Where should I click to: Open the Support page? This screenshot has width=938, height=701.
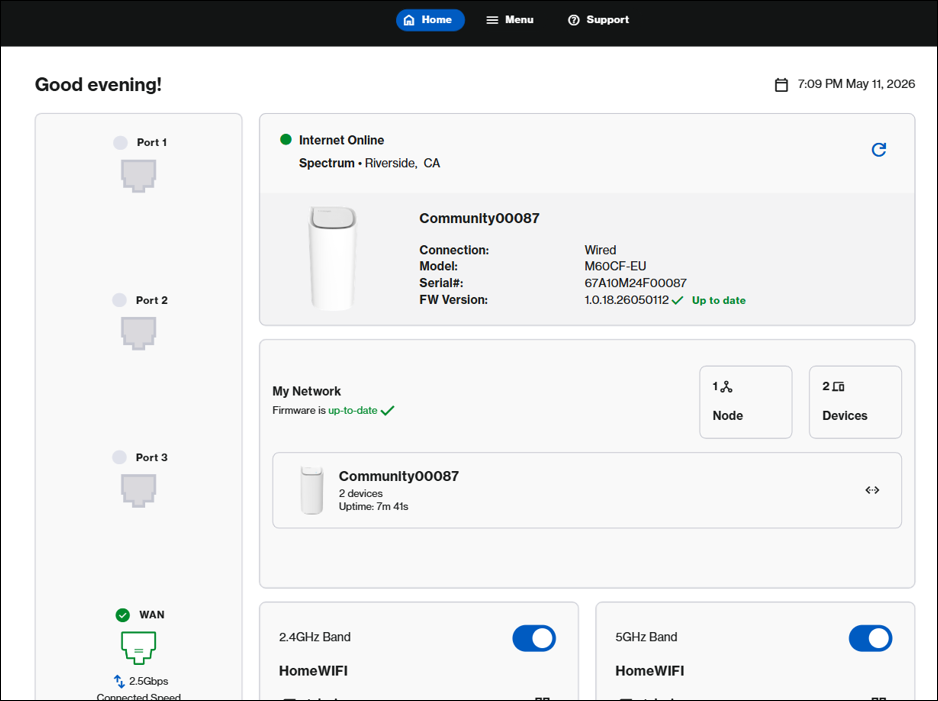[x=598, y=20]
